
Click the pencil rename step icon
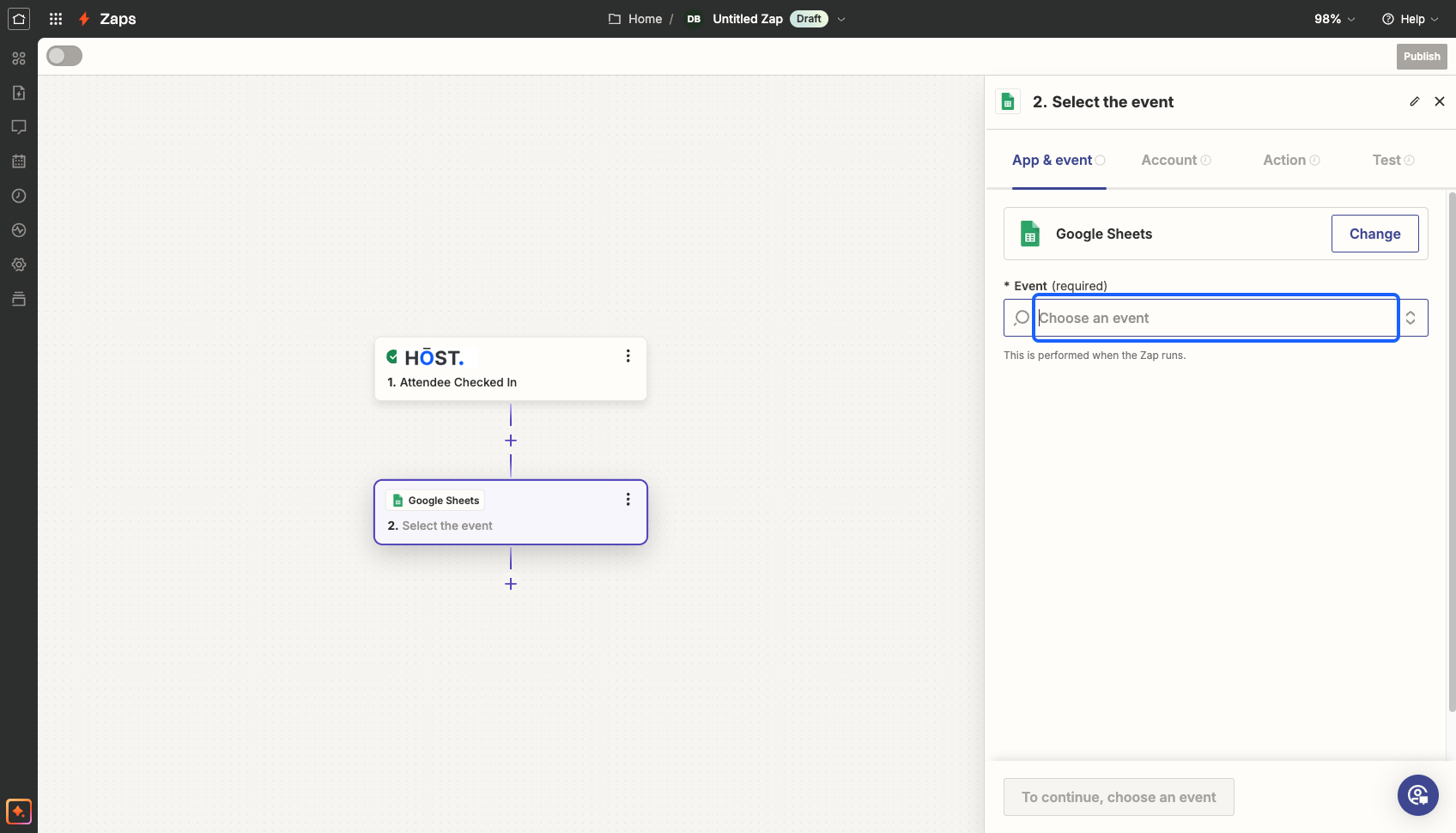point(1415,101)
